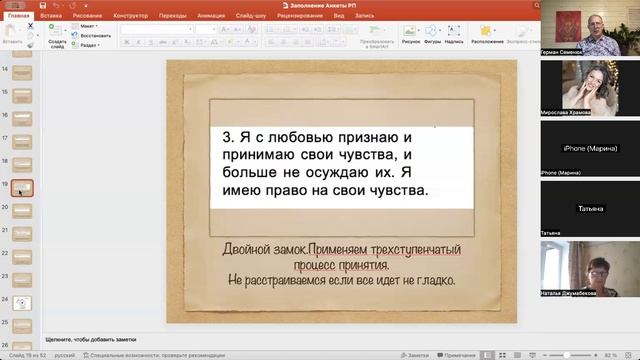Click Специальные возможности accessibility check

click(154, 356)
